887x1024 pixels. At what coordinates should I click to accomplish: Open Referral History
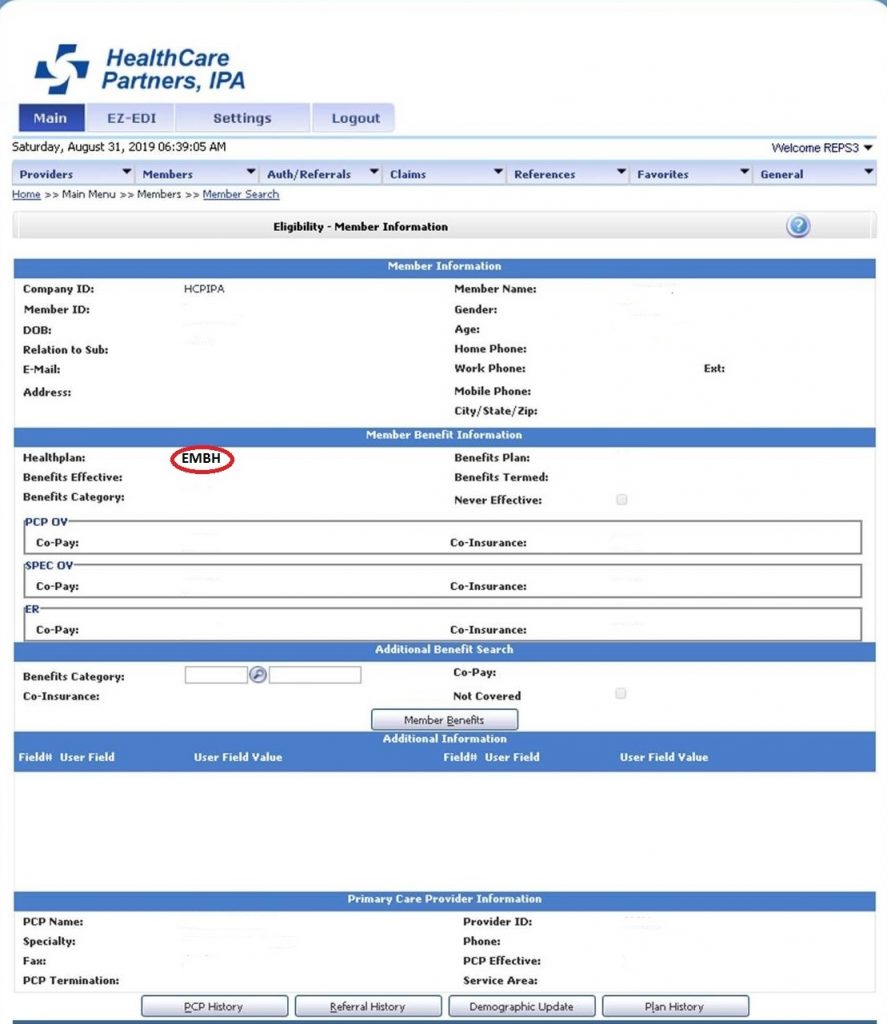[368, 1006]
